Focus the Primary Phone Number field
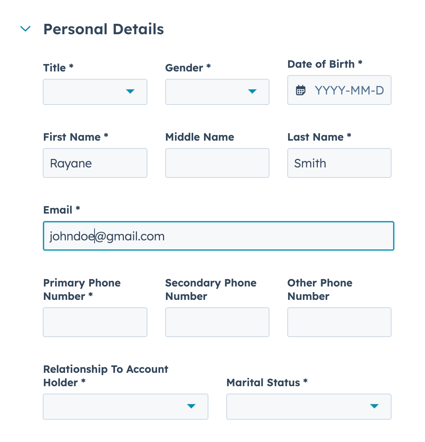 95,322
